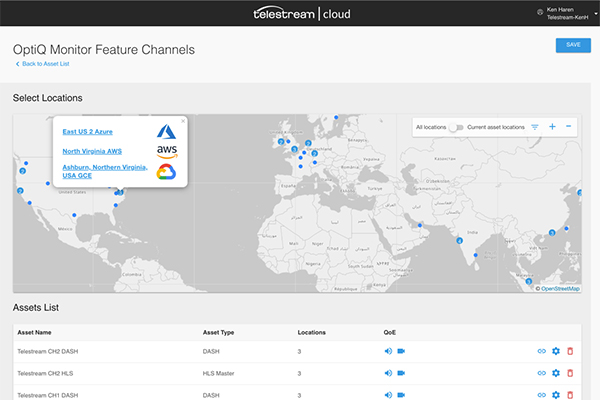600x400 pixels.
Task: Click link icon for Telestream CH2 DASH
Action: click(541, 351)
